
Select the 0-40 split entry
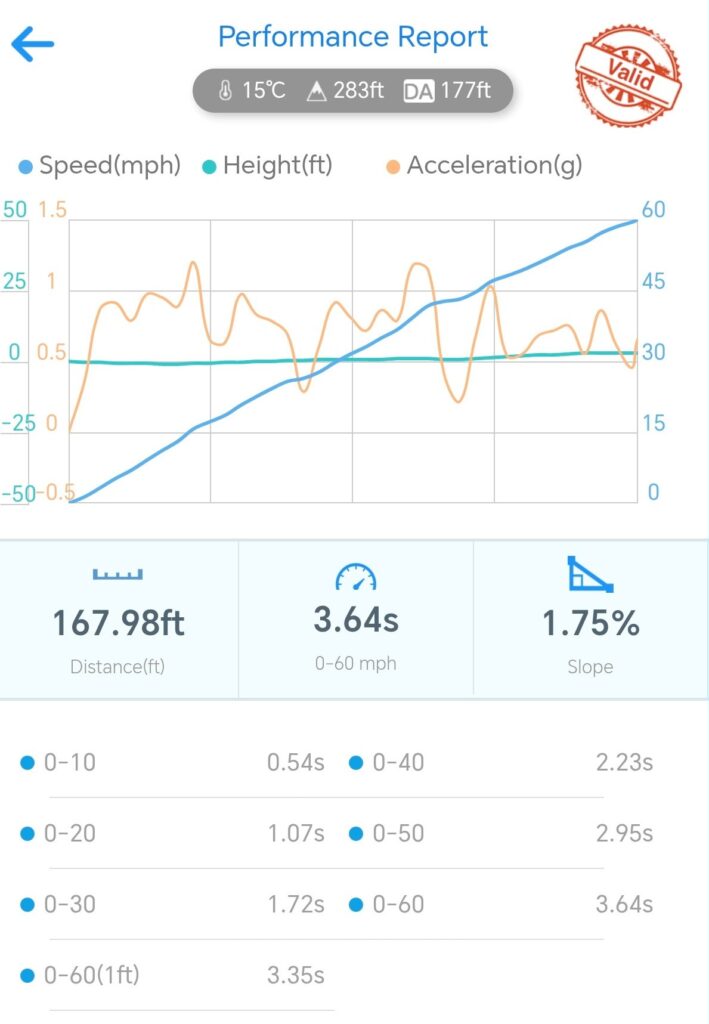click(x=500, y=763)
